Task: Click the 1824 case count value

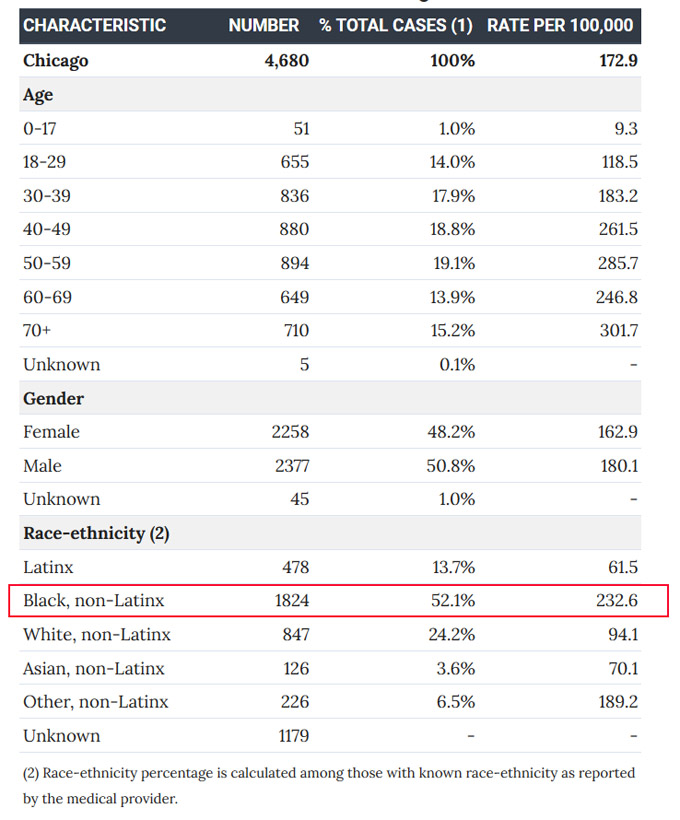Action: [x=292, y=600]
